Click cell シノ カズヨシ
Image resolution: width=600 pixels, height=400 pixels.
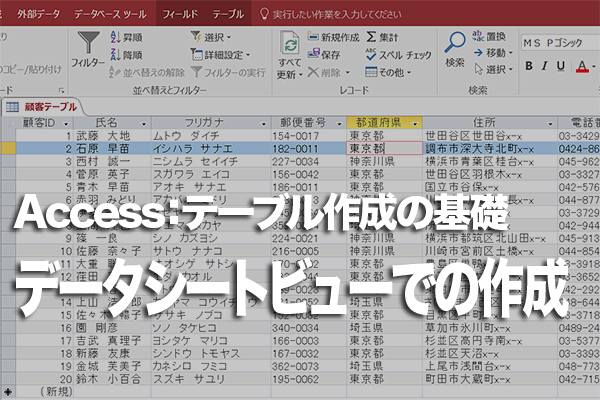pos(211,238)
